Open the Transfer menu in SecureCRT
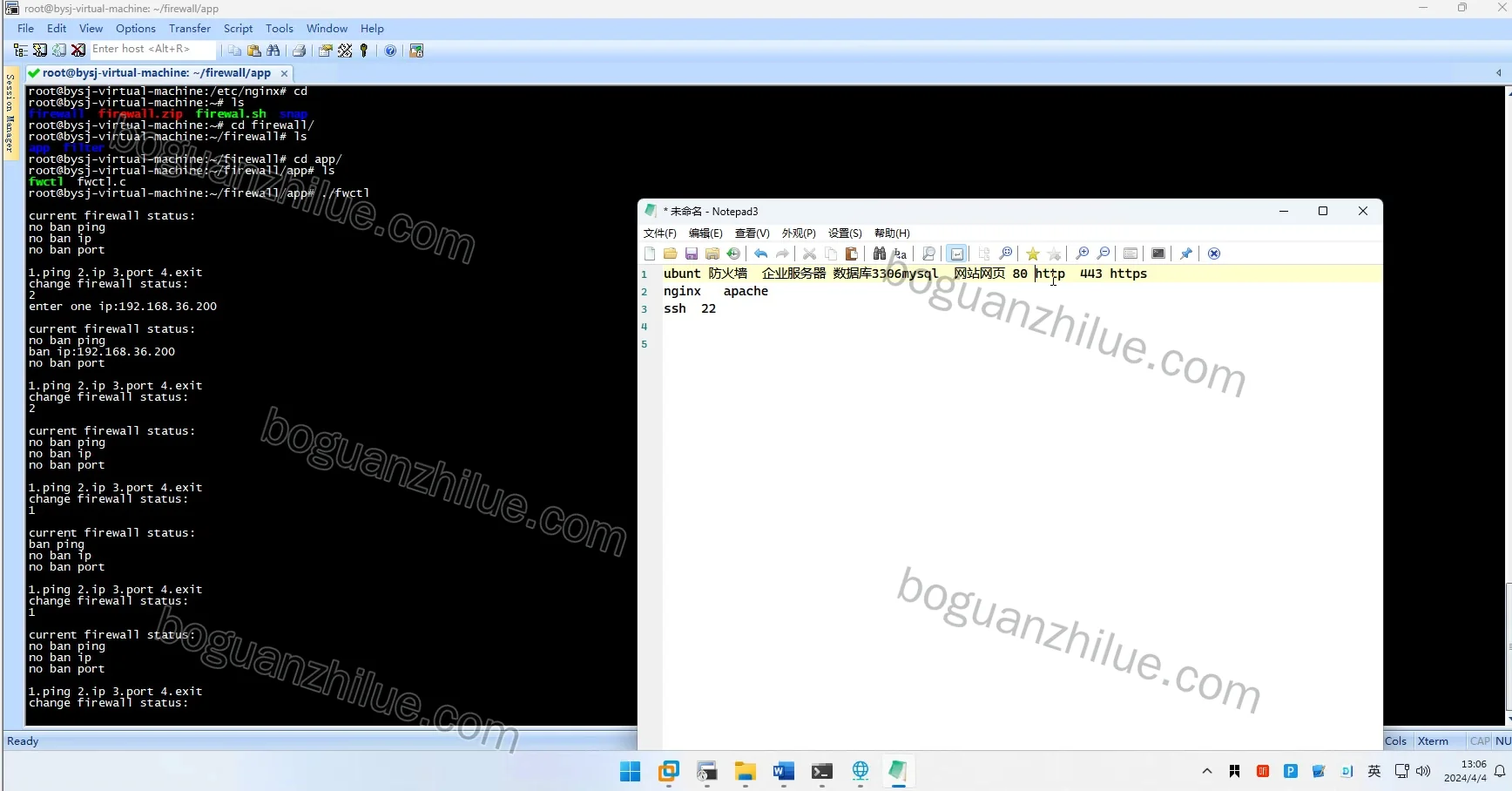The height and width of the screenshot is (791, 1512). coord(190,28)
